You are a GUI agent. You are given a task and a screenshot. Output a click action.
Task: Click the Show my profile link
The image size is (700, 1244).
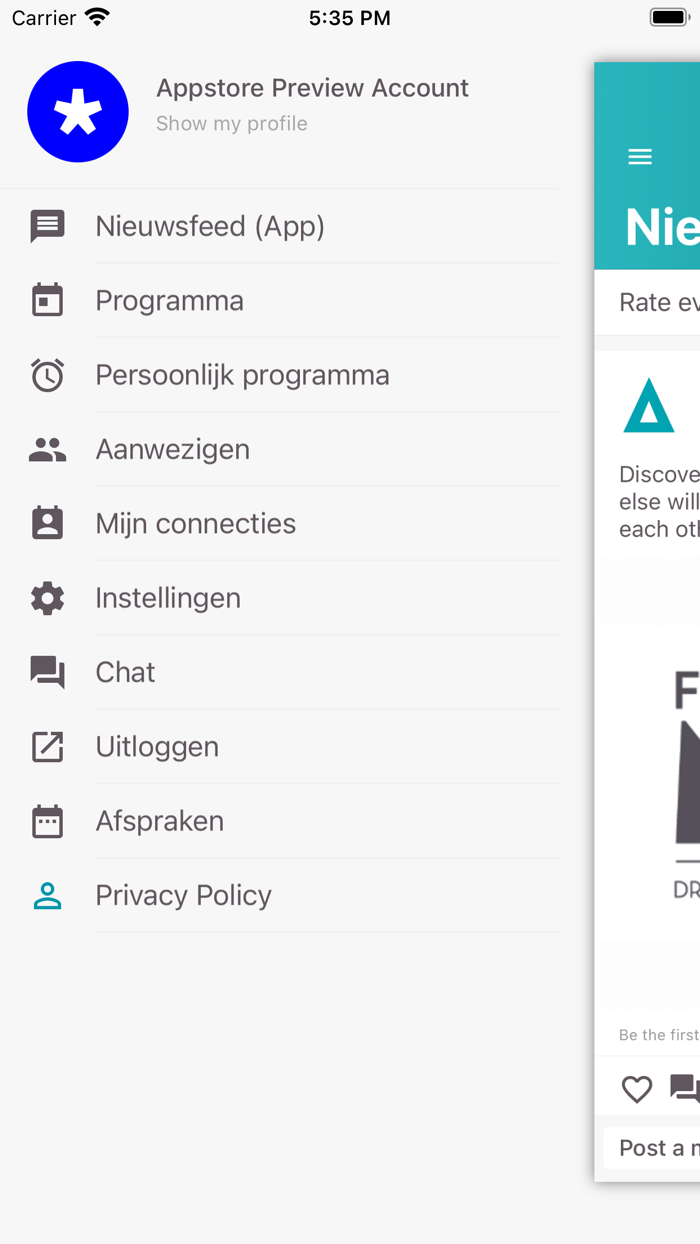[x=232, y=124]
